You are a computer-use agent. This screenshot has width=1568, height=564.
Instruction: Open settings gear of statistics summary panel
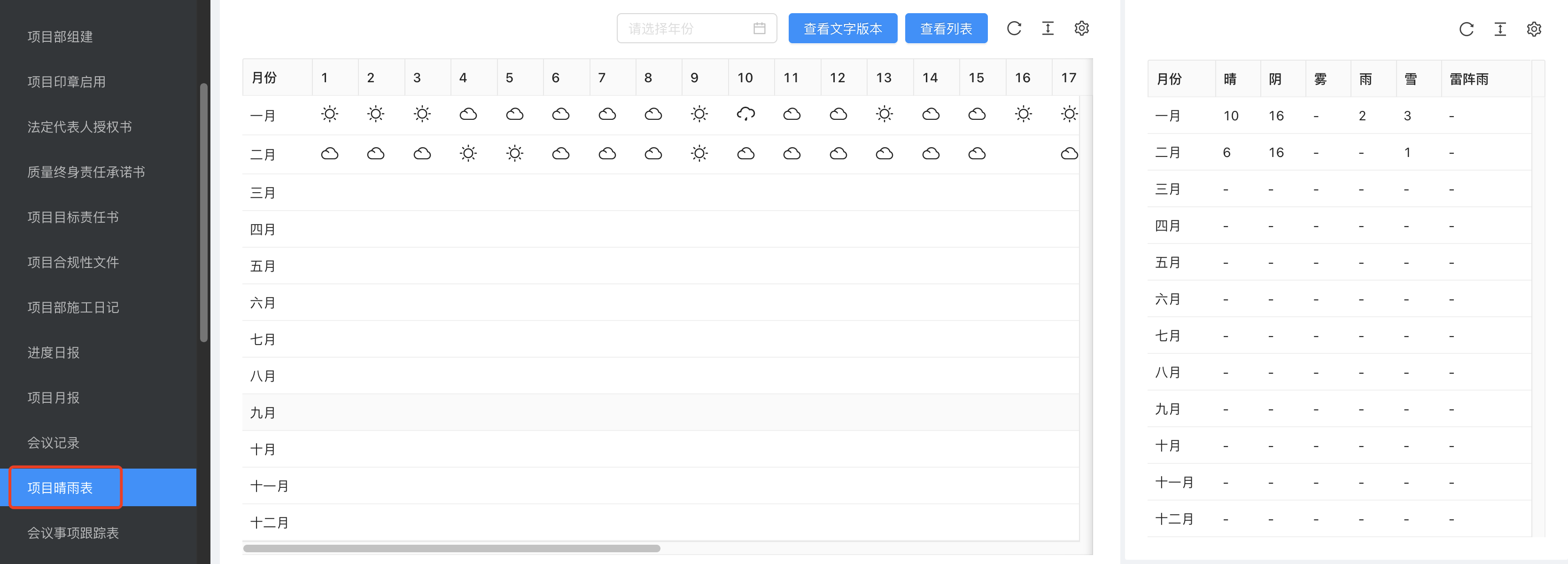coord(1534,29)
